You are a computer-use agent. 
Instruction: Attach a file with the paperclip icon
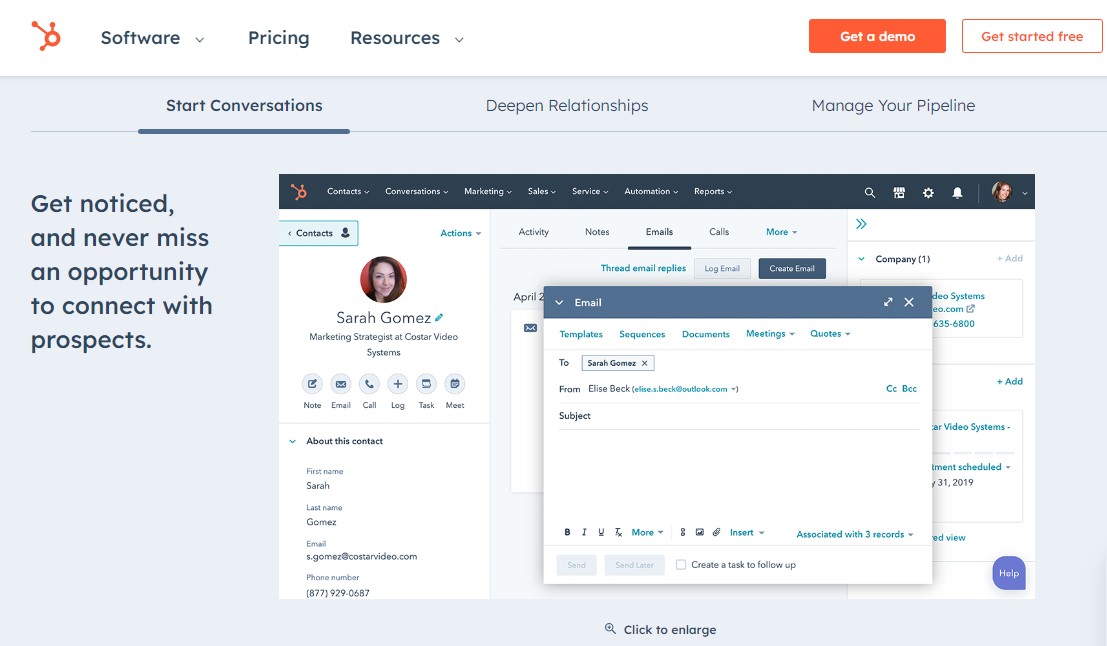click(x=717, y=532)
